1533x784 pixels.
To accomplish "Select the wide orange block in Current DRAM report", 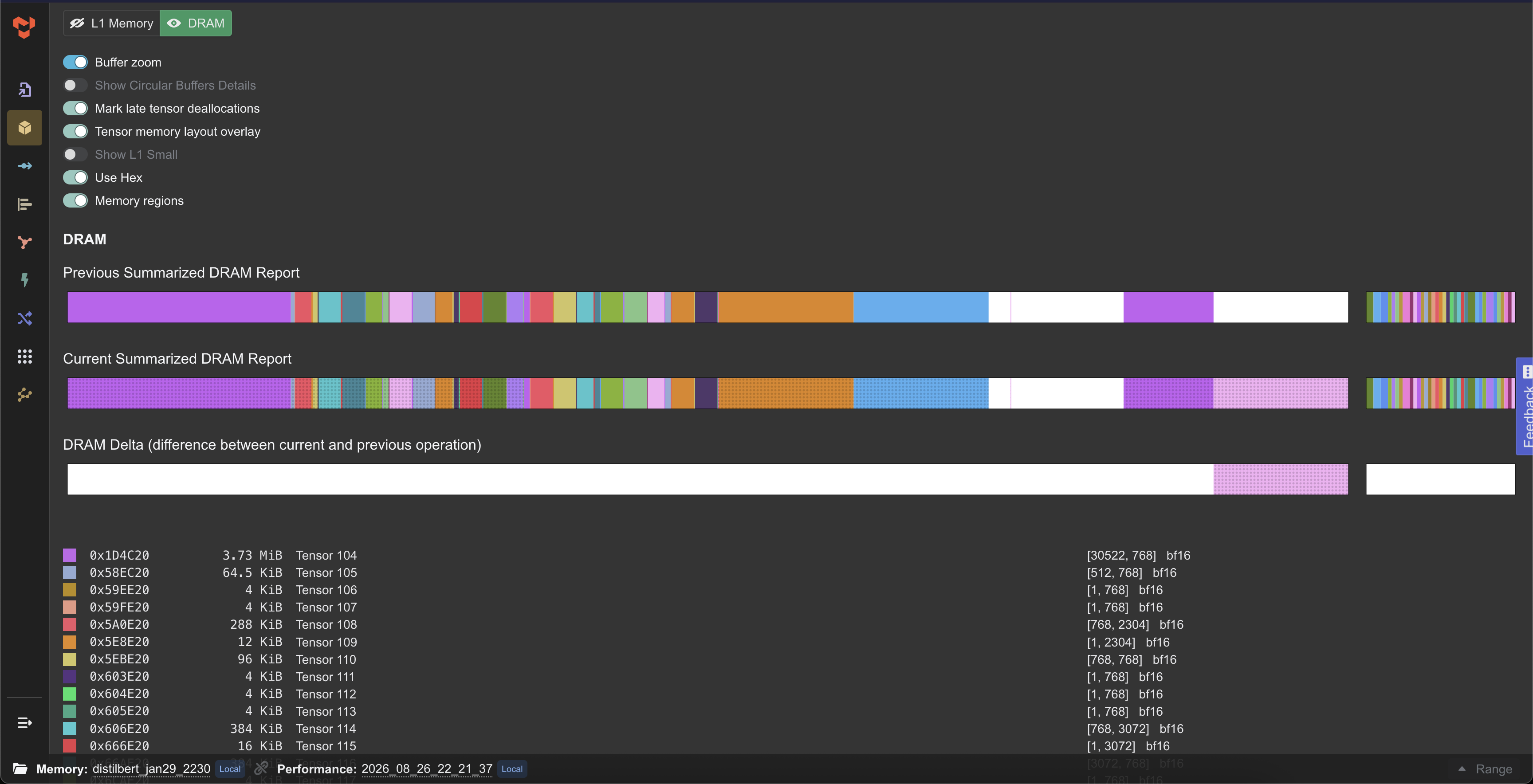I will 786,393.
